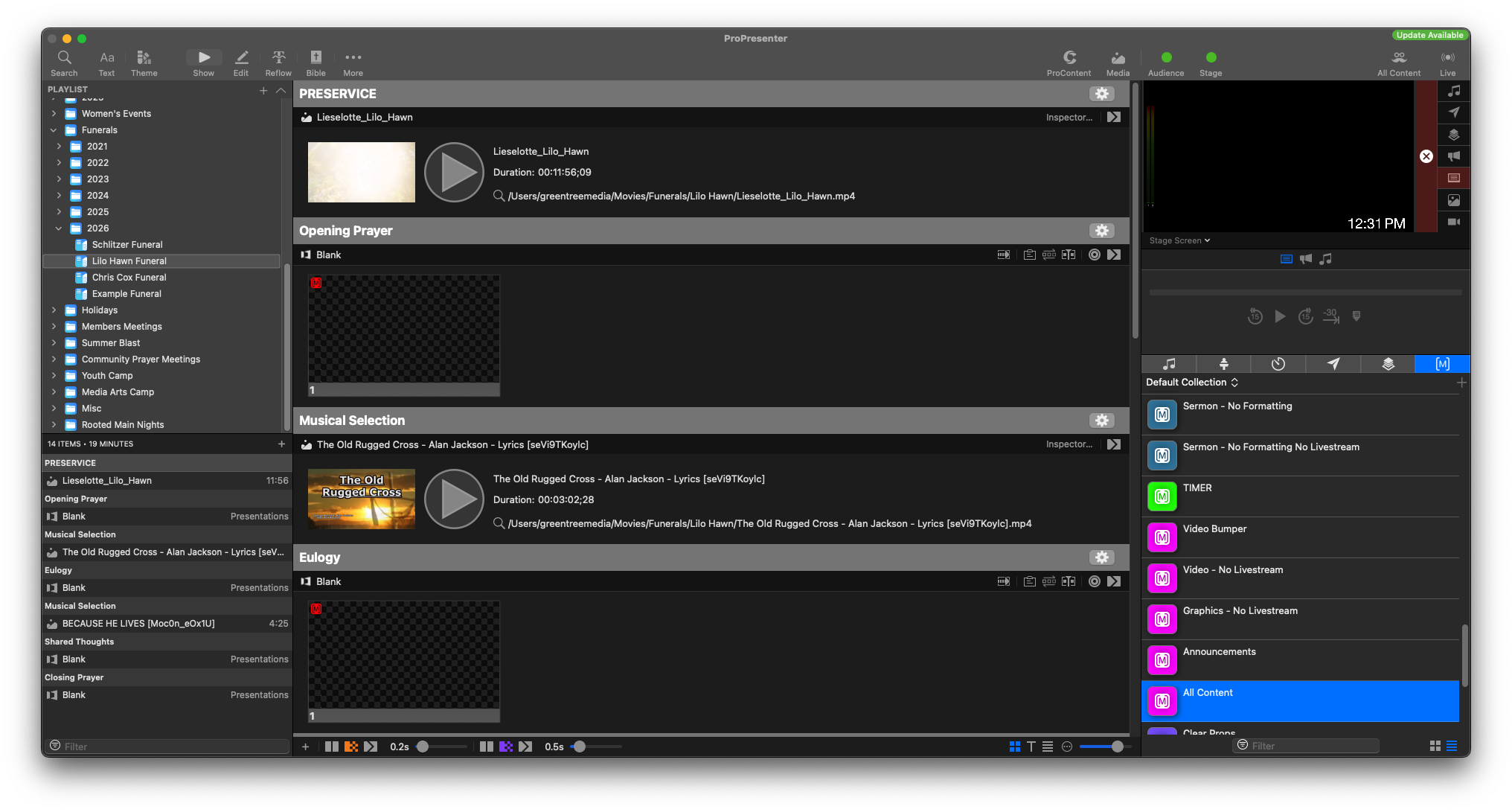The height and width of the screenshot is (812, 1512).
Task: Open settings gear for Eulogy header
Action: [1102, 557]
